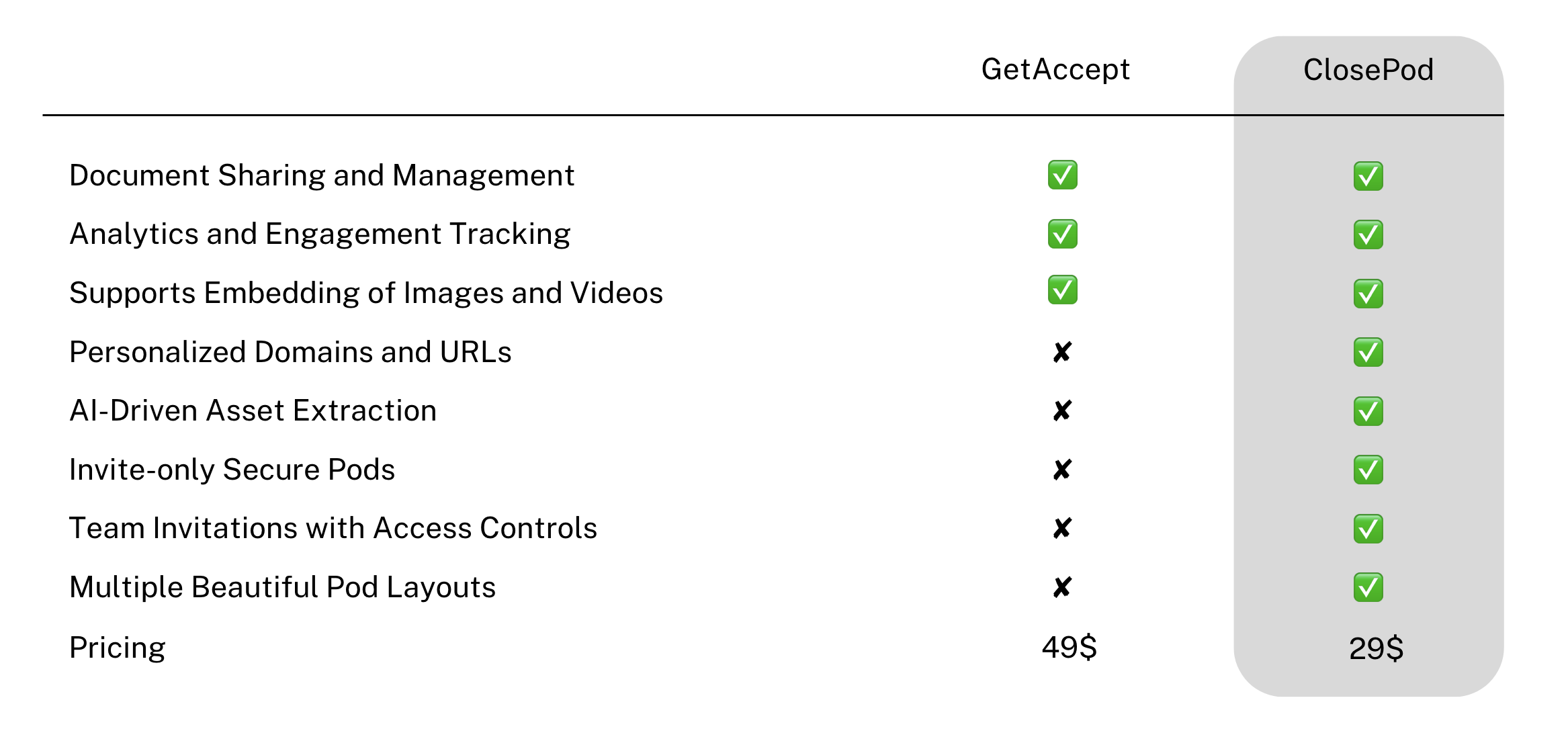Image resolution: width=1568 pixels, height=739 pixels.
Task: Select the ClosePod column header
Action: pyautogui.click(x=1368, y=70)
